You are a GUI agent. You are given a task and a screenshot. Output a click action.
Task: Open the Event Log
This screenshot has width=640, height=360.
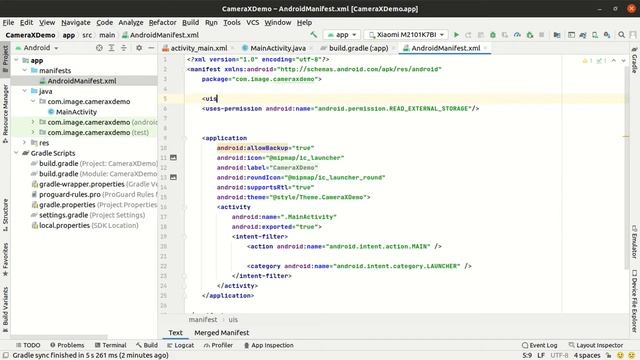539,345
